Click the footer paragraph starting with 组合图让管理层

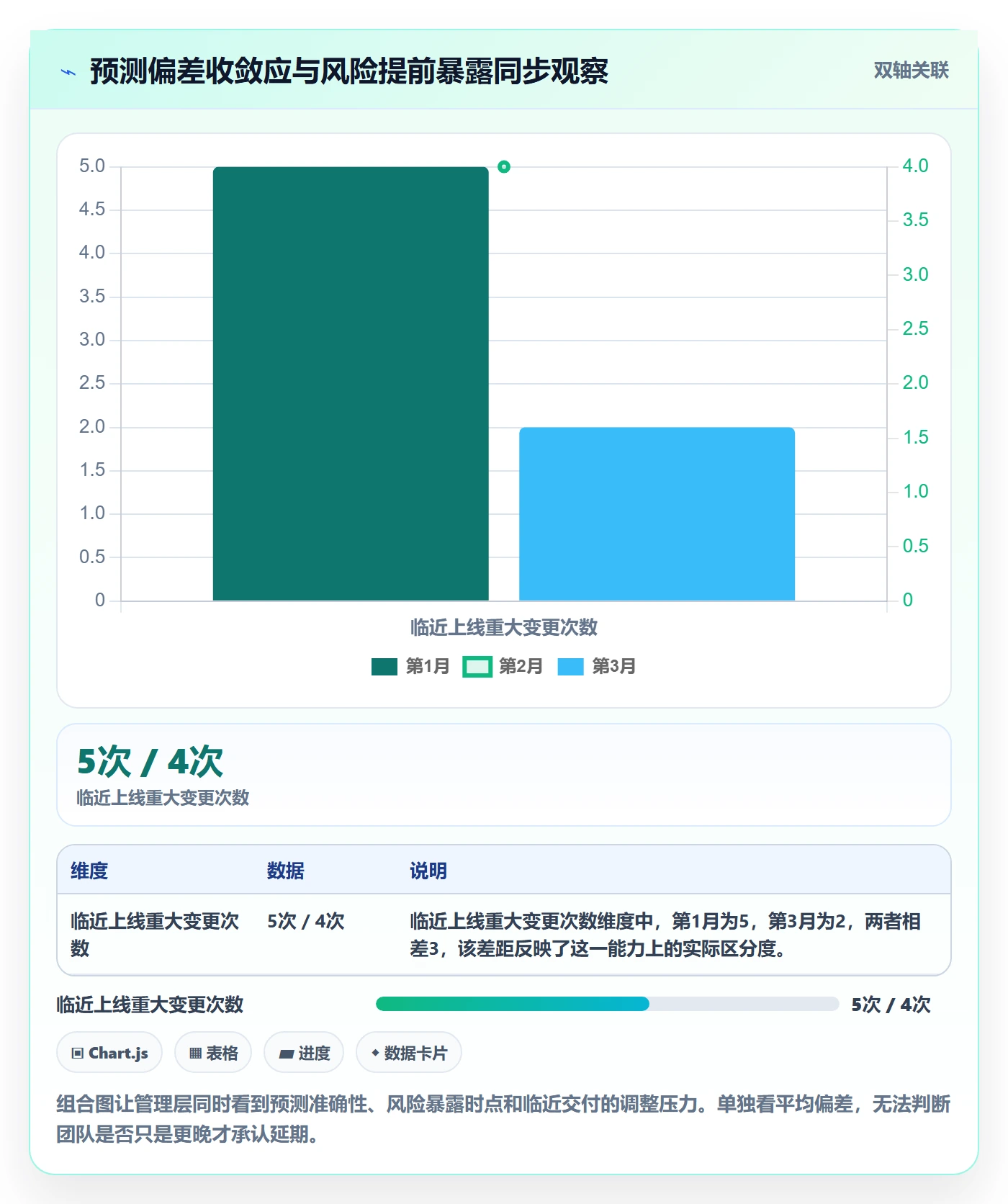[503, 1119]
